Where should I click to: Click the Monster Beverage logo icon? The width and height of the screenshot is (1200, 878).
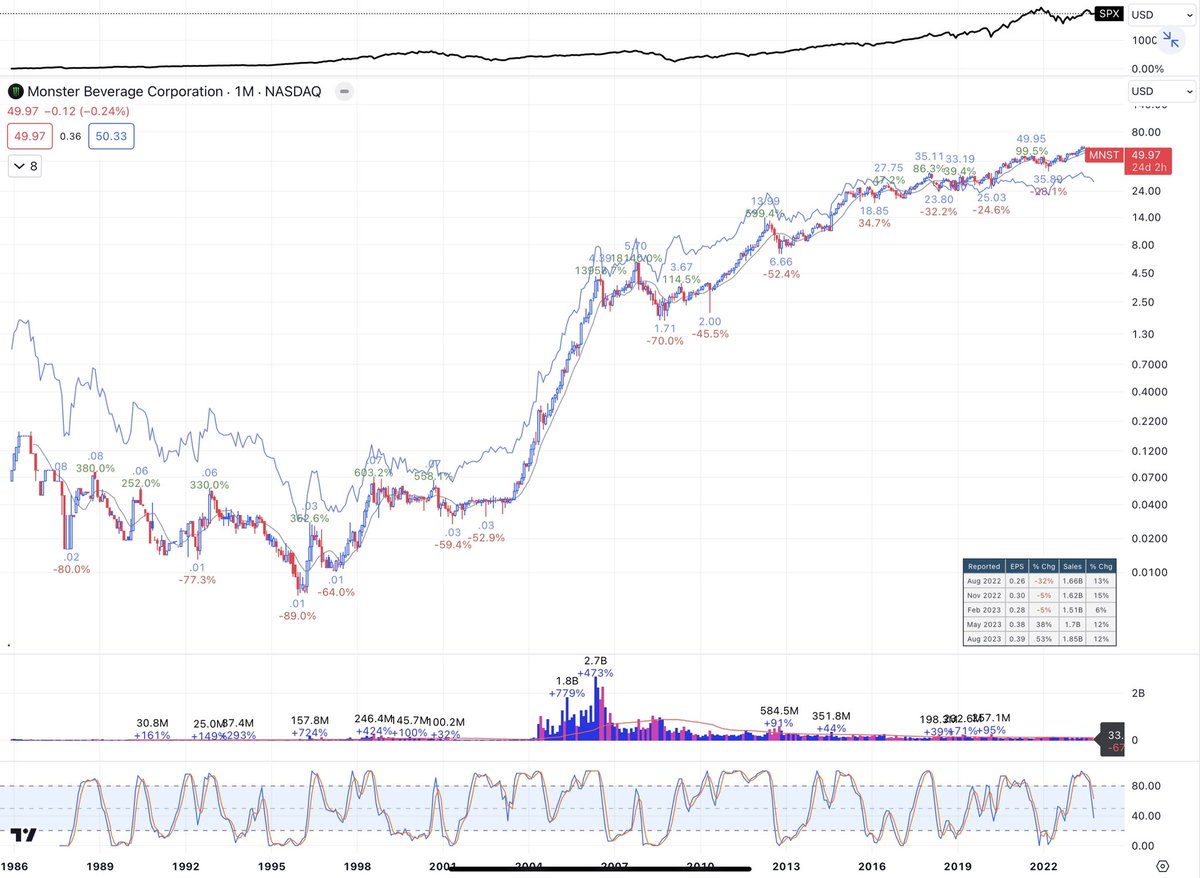16,91
